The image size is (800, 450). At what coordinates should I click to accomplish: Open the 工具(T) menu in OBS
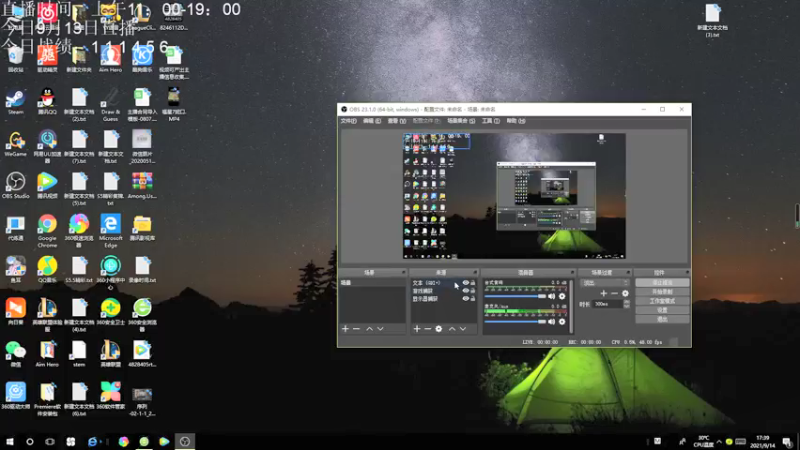[x=491, y=121]
